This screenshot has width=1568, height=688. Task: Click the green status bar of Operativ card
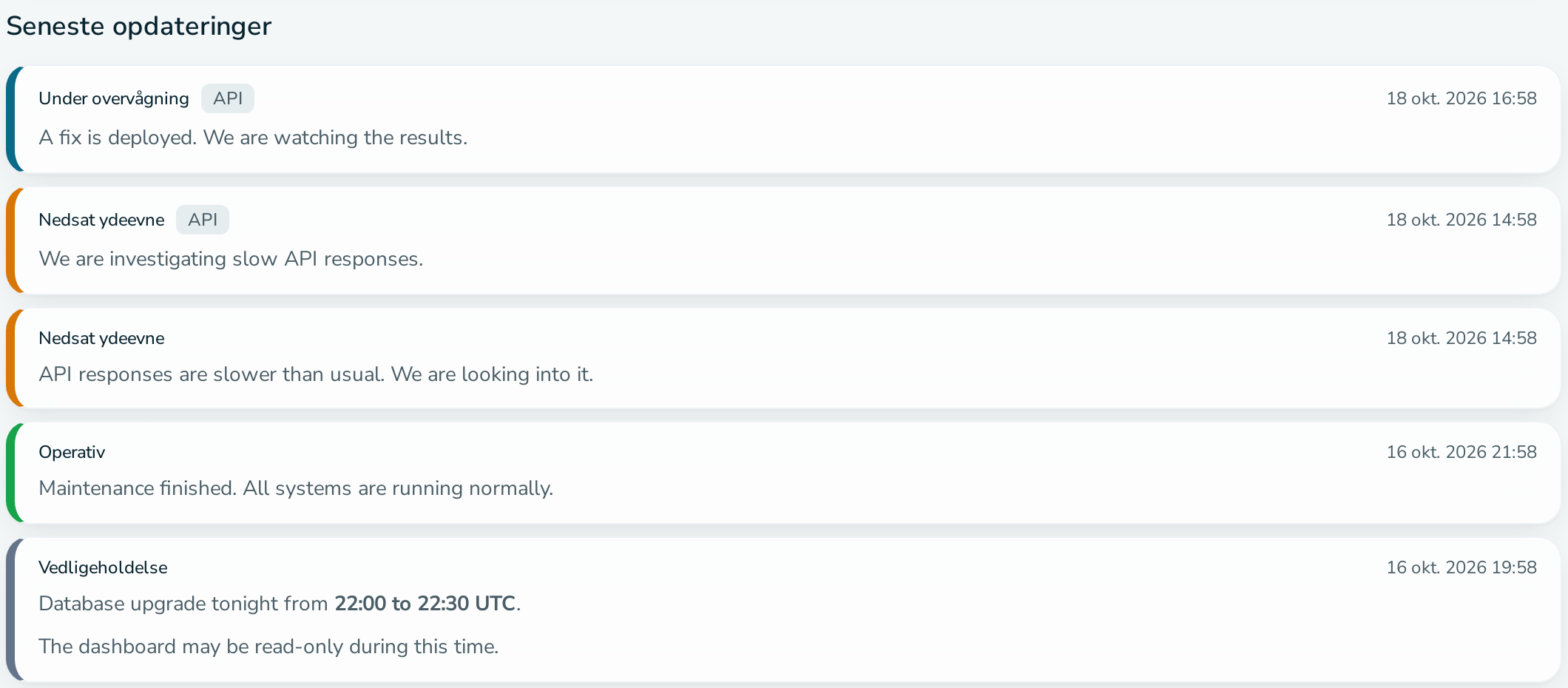[x=13, y=473]
